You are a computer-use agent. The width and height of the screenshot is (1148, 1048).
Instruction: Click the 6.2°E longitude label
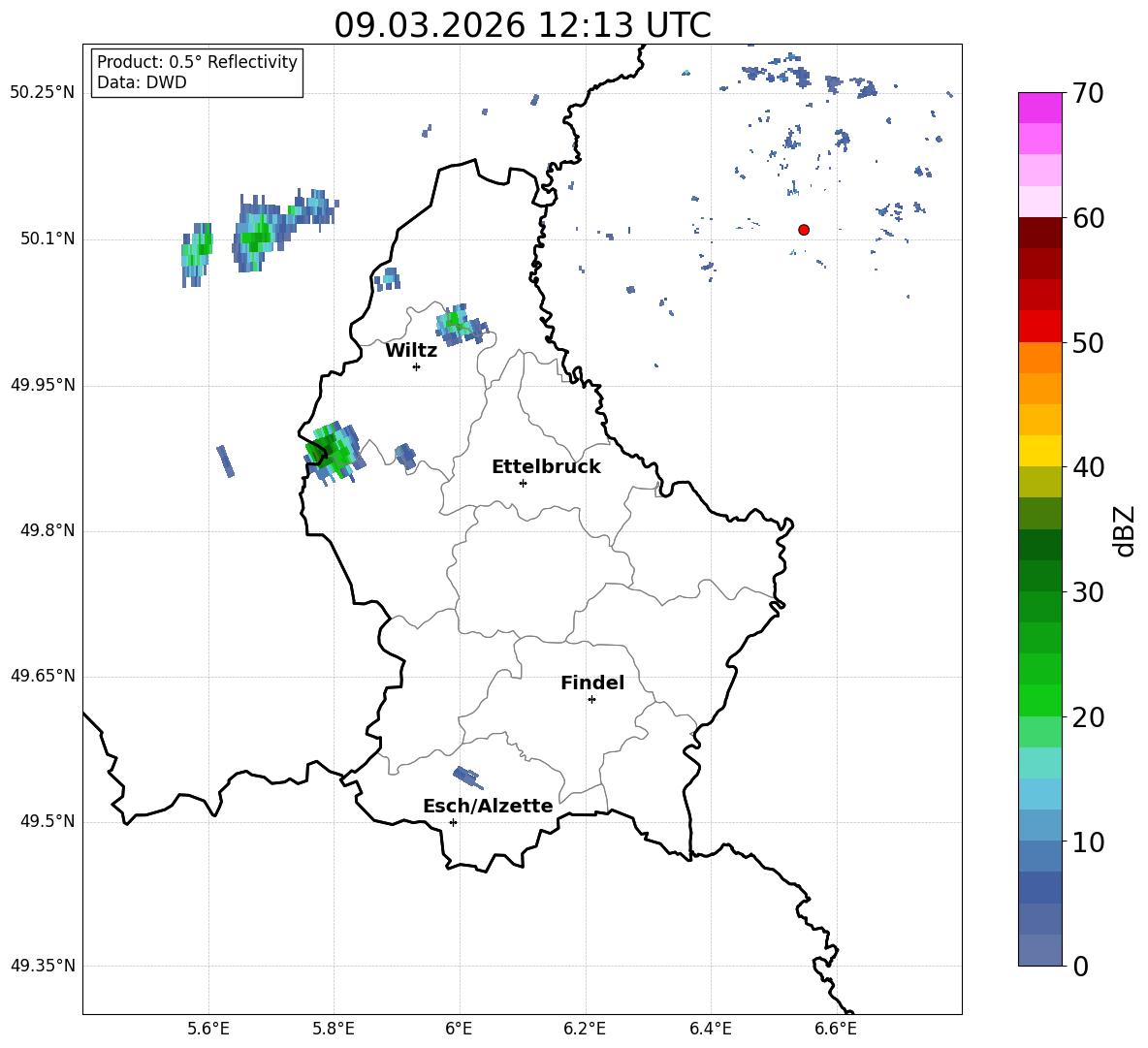coord(585,1029)
